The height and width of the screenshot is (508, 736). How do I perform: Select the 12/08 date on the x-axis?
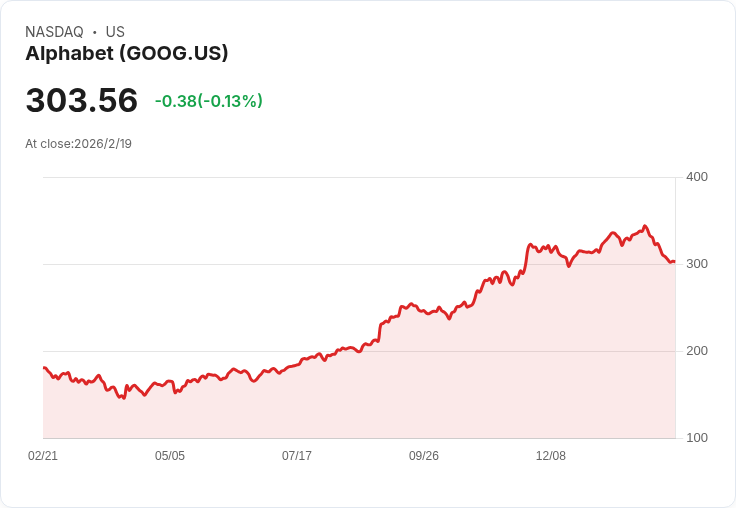551,456
